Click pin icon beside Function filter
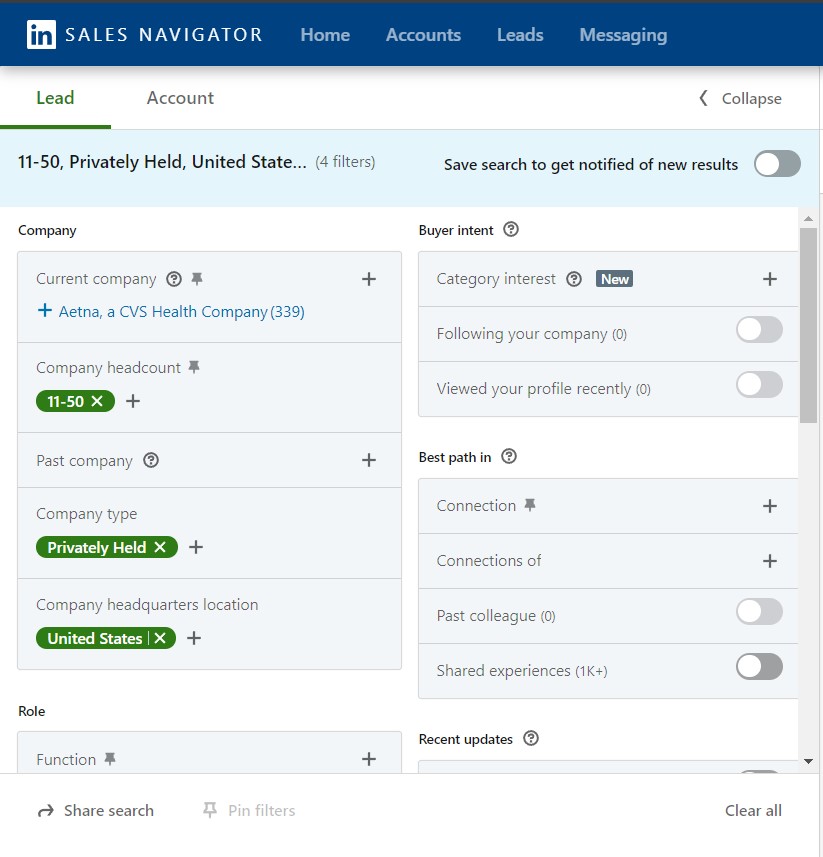This screenshot has height=857, width=823. pos(110,759)
